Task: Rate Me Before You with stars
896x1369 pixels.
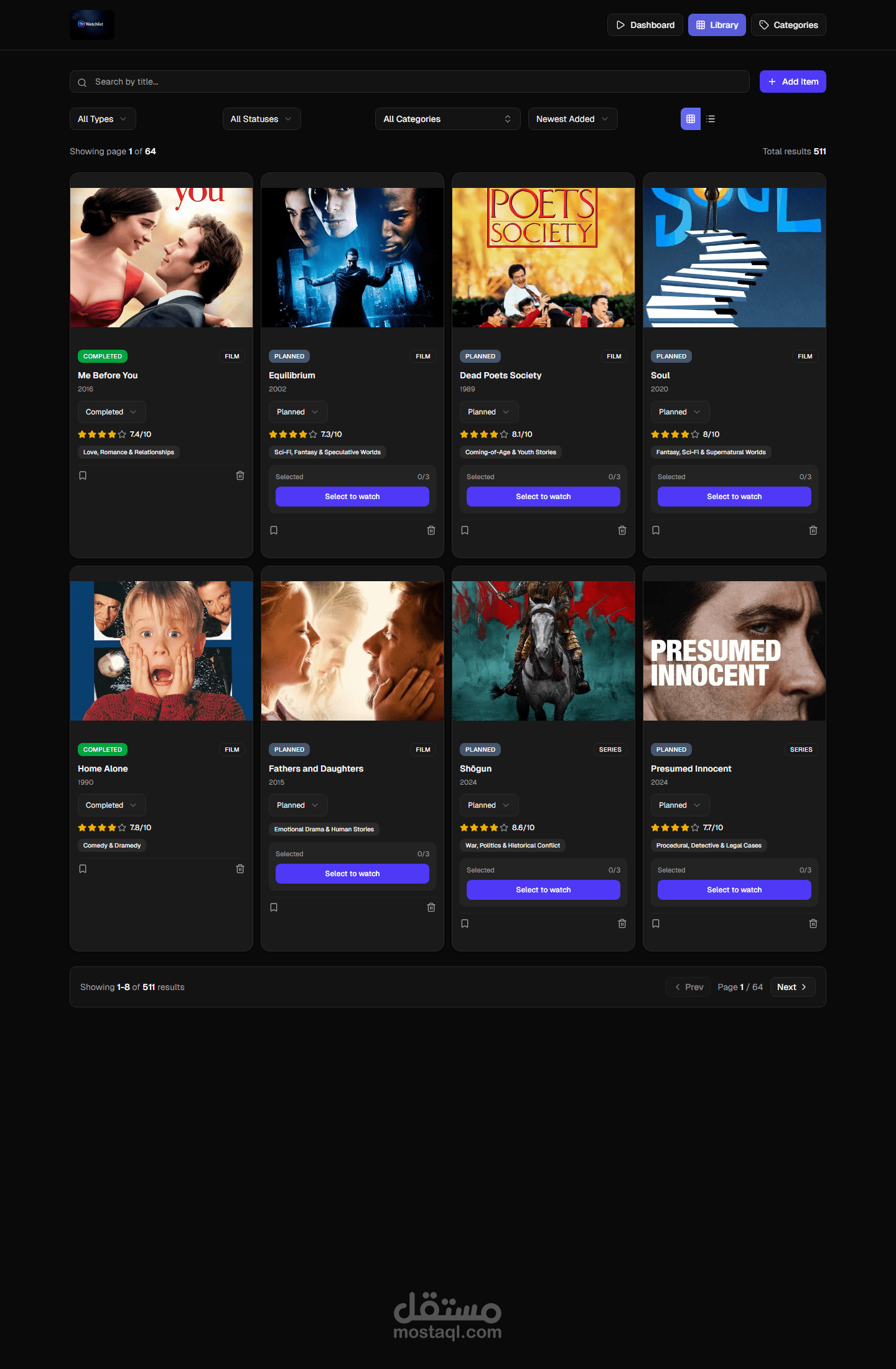Action: click(102, 434)
